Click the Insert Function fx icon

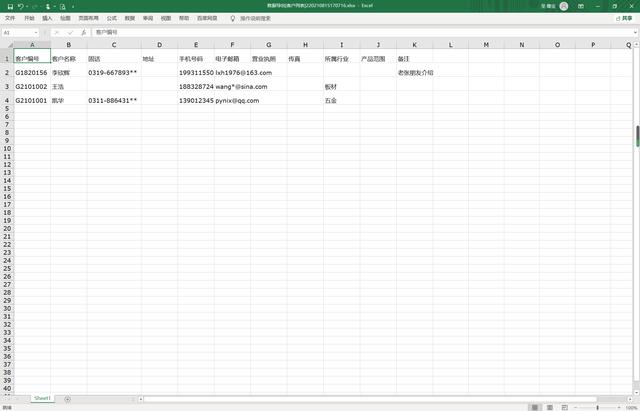83,33
